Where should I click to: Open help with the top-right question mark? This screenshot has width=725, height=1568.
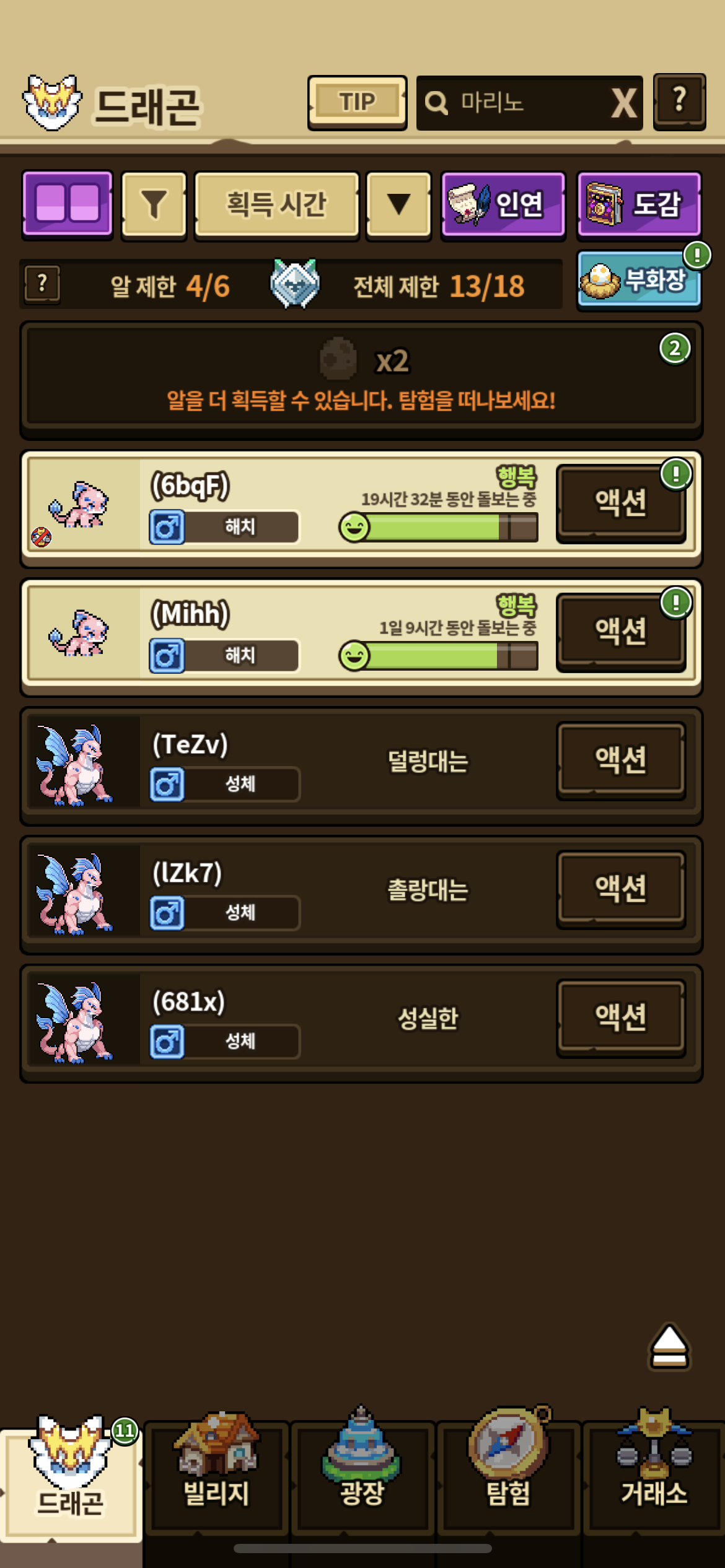(x=679, y=102)
